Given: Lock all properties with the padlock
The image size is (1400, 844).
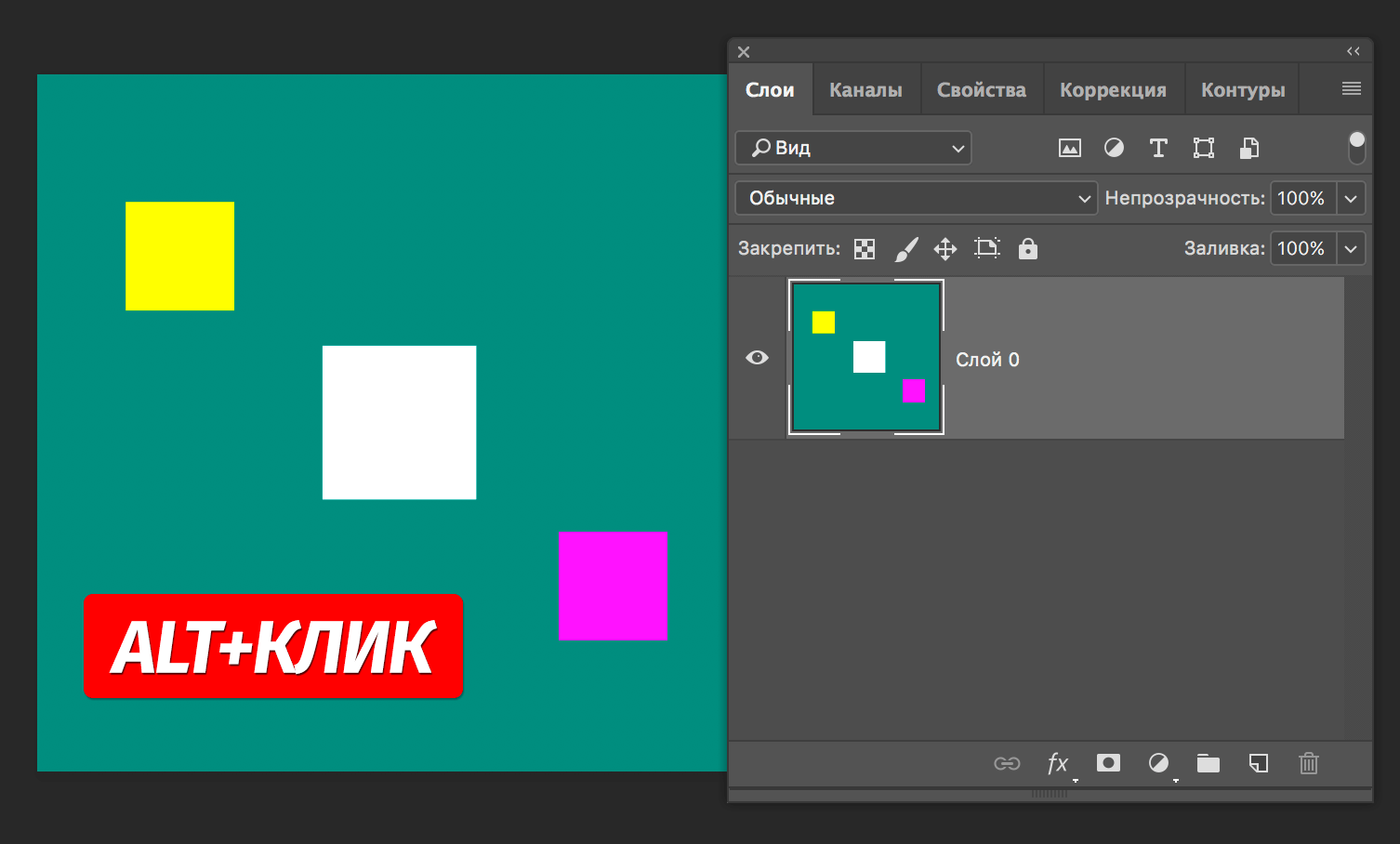Looking at the screenshot, I should pos(1027,248).
